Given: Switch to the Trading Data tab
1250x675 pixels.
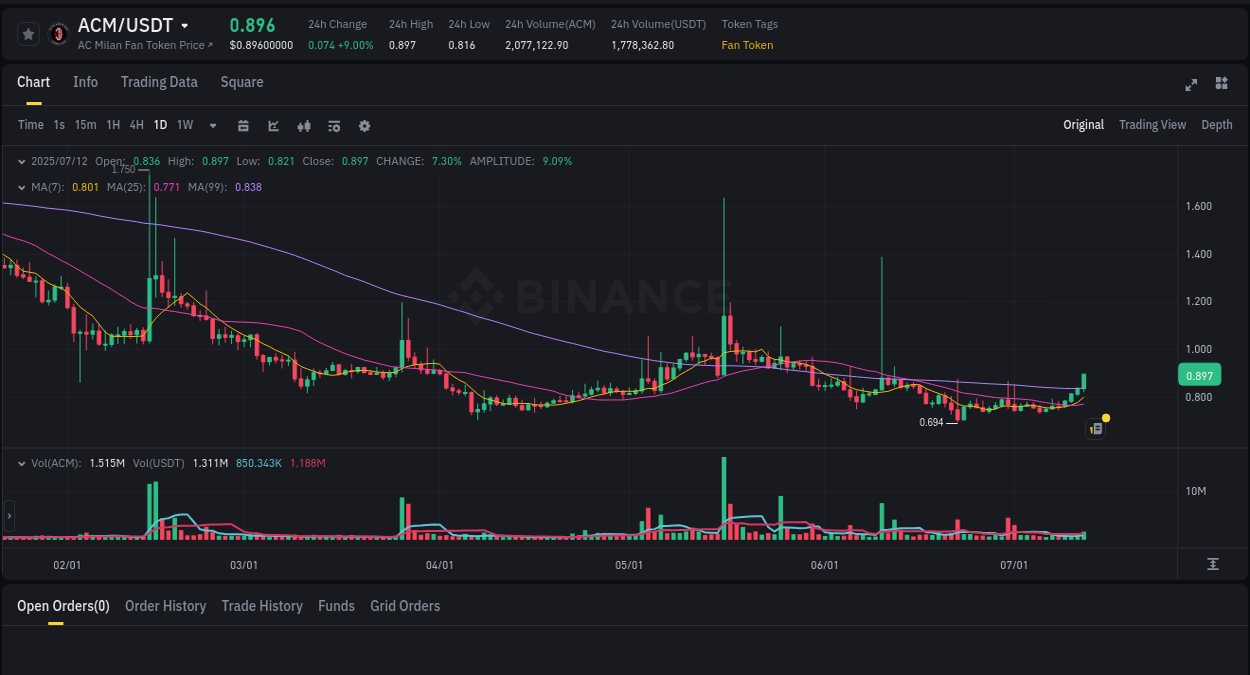Looking at the screenshot, I should coord(159,82).
